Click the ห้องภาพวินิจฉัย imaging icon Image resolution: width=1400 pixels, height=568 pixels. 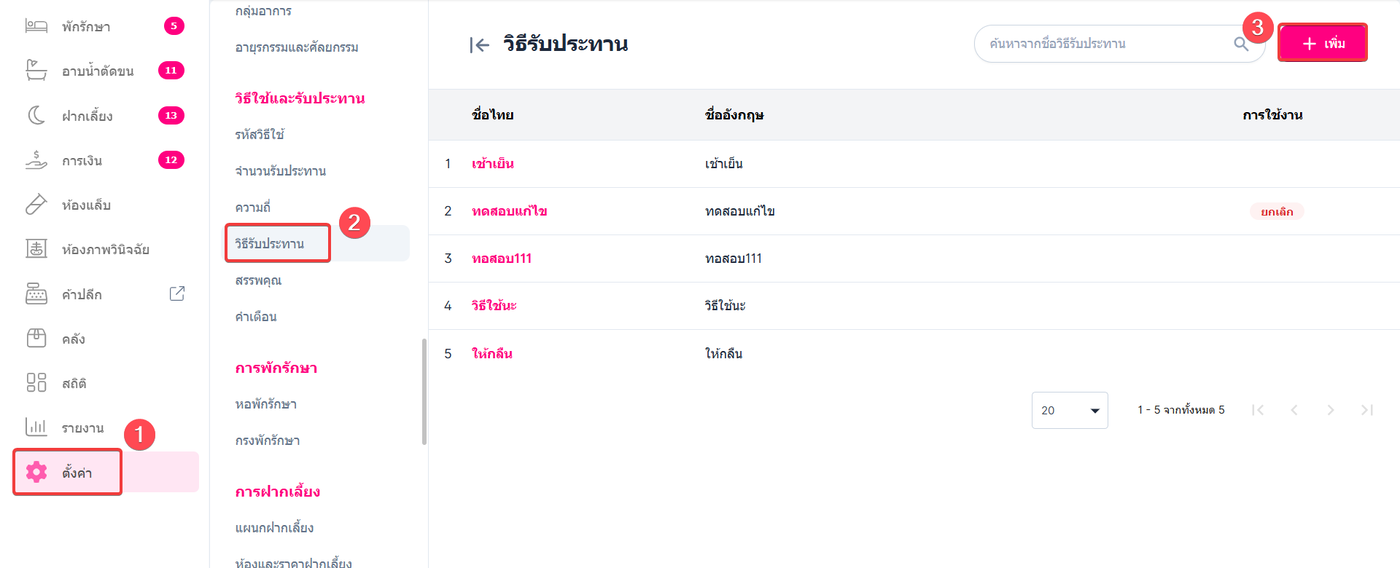coord(37,249)
